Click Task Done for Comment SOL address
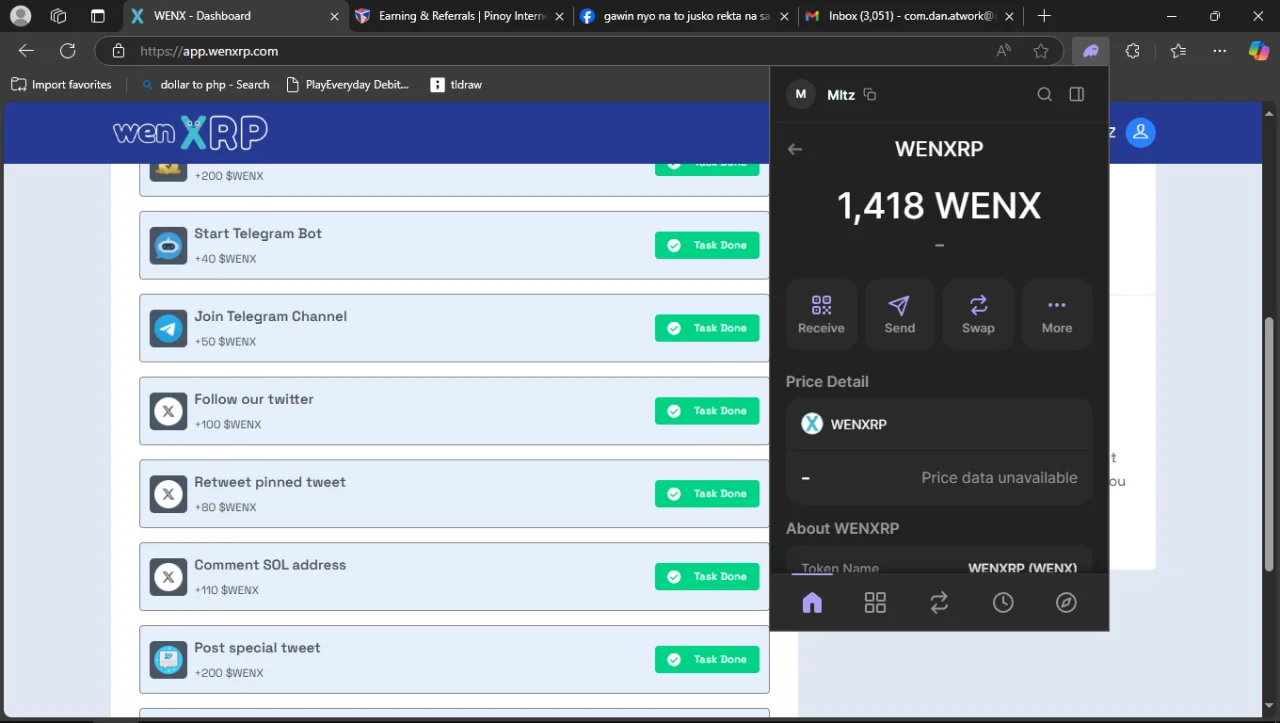 (707, 577)
